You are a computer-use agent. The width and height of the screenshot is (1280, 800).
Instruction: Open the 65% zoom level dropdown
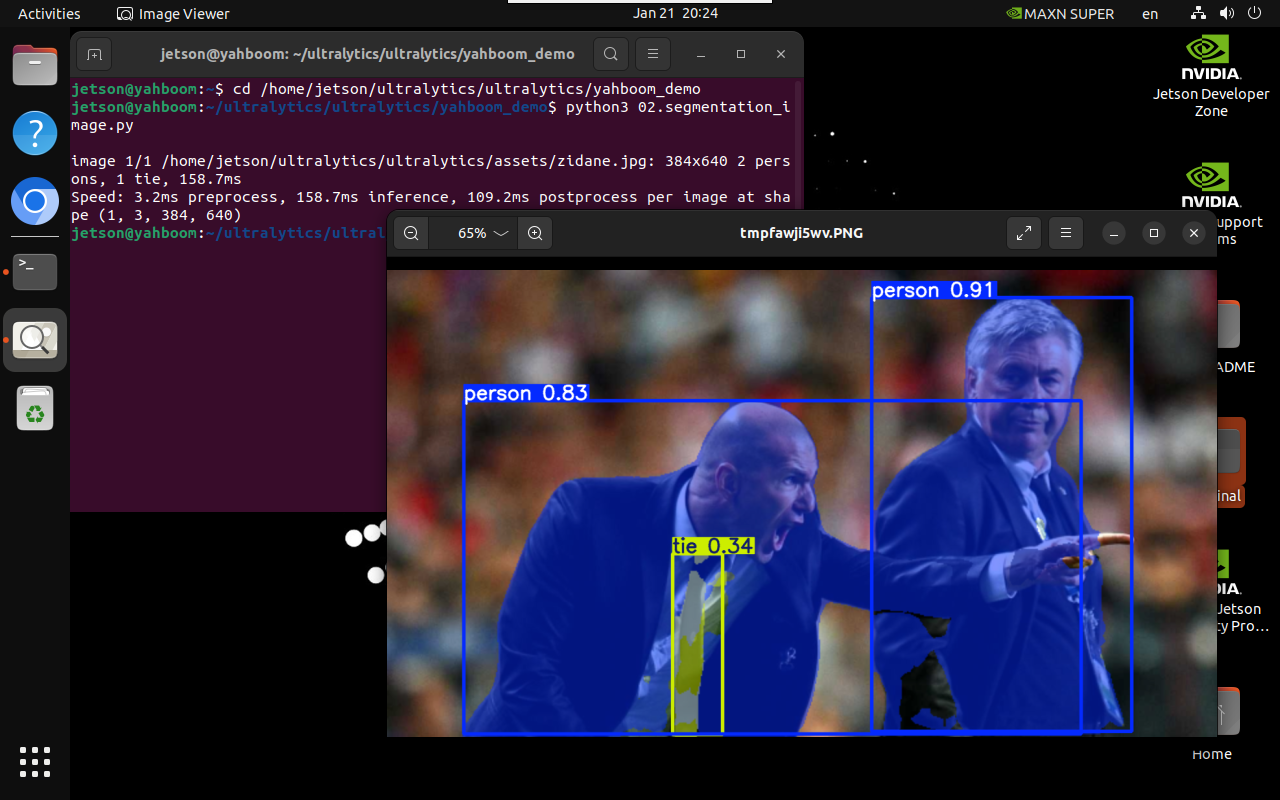coord(482,233)
